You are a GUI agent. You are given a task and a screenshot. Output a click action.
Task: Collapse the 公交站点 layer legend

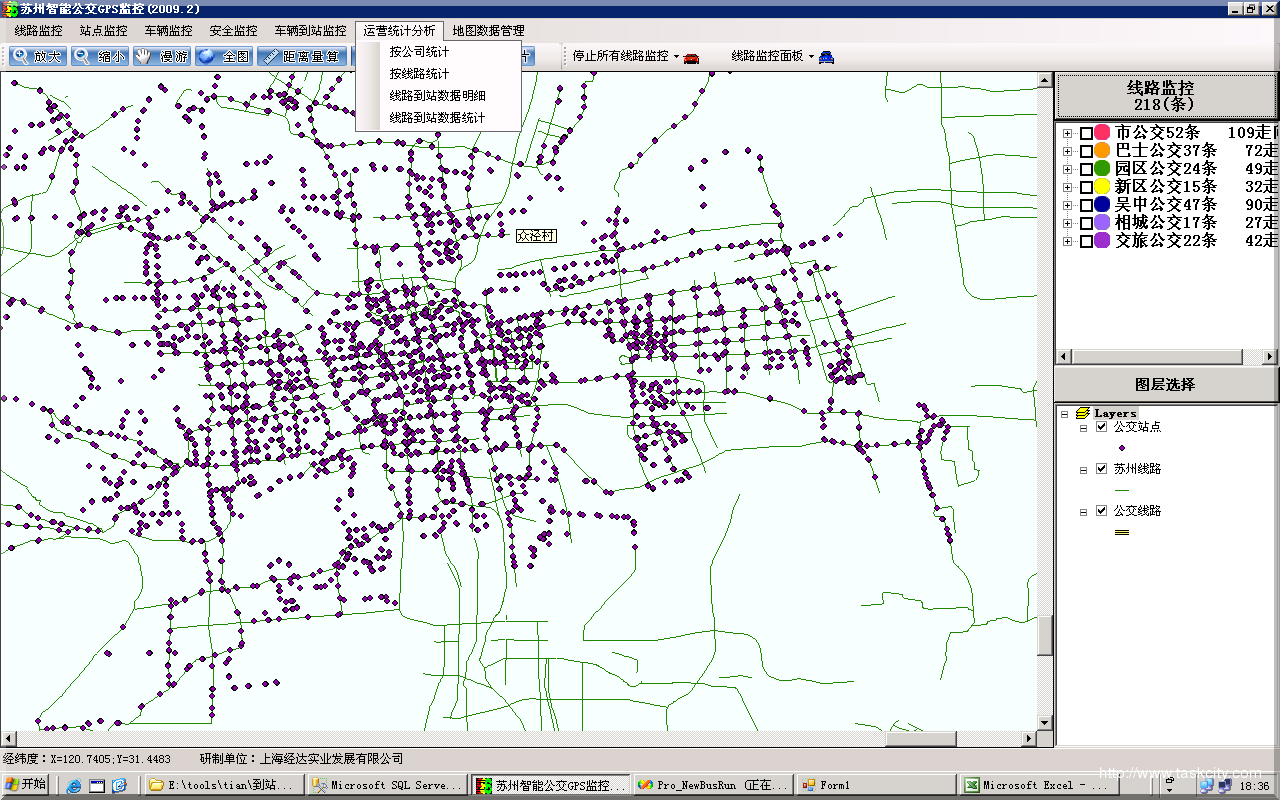(1083, 428)
